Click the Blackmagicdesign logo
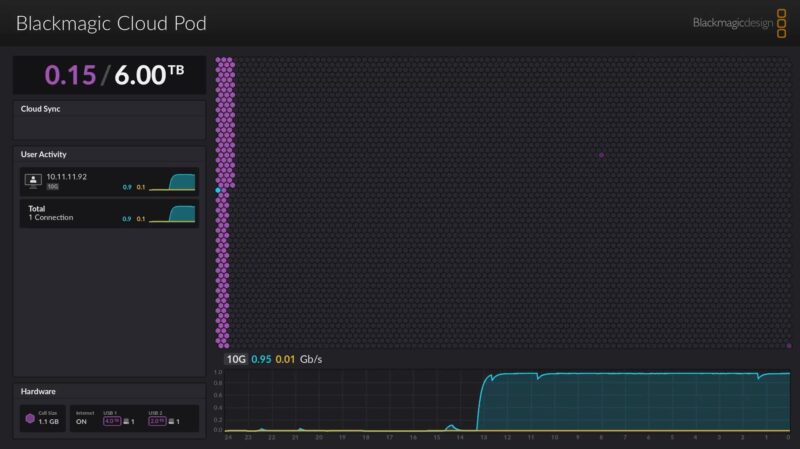Image resolution: width=800 pixels, height=449 pixels. point(739,23)
